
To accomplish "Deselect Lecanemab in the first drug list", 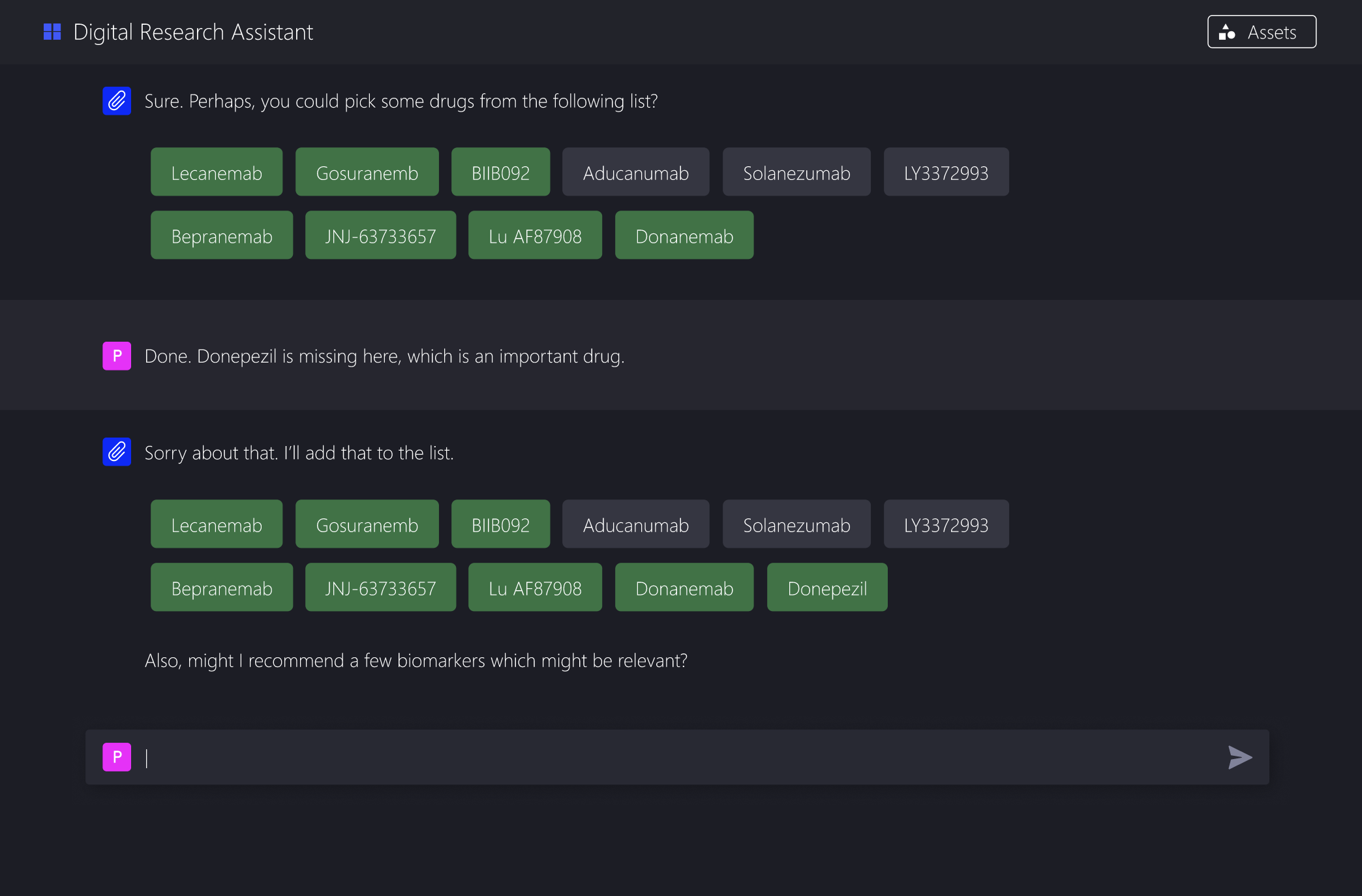I will (x=216, y=172).
